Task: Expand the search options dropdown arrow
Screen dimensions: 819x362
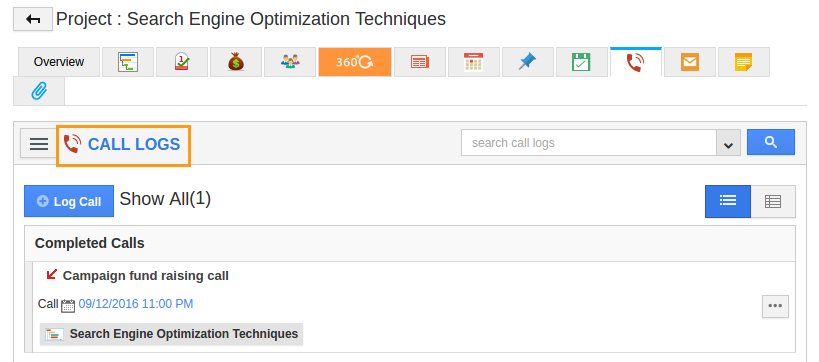Action: 728,143
